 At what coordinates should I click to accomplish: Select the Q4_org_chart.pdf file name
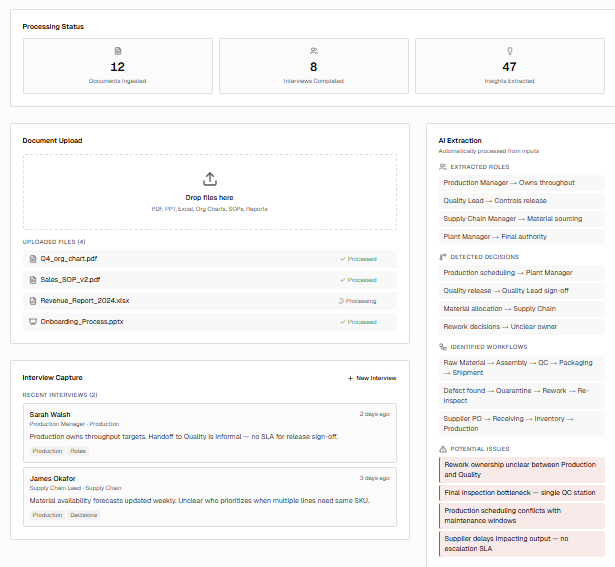point(69,259)
